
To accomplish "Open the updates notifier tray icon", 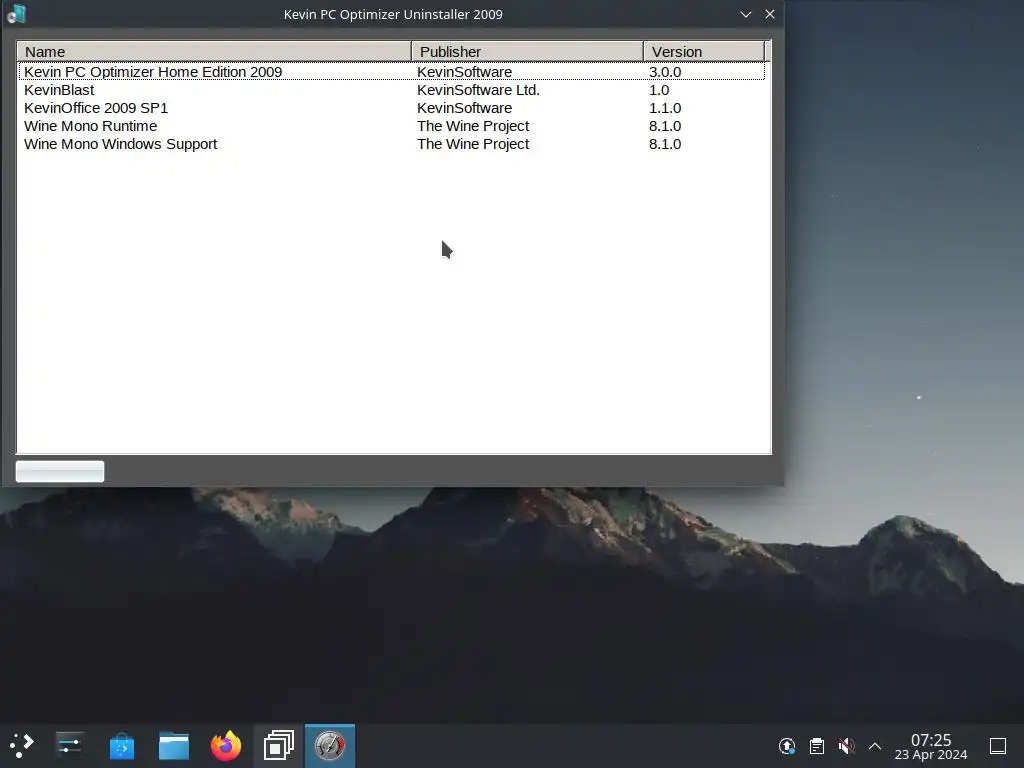I will pos(787,746).
